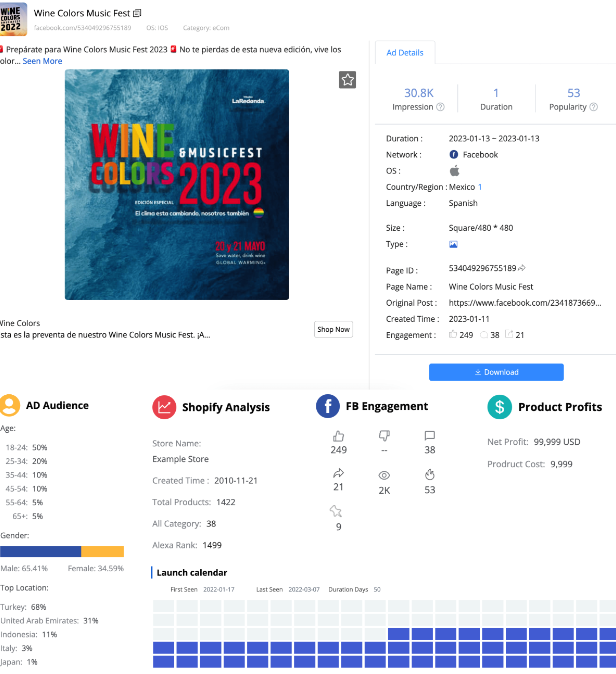This screenshot has width=616, height=674.
Task: Click the Popularity help question icon
Action: 593,107
